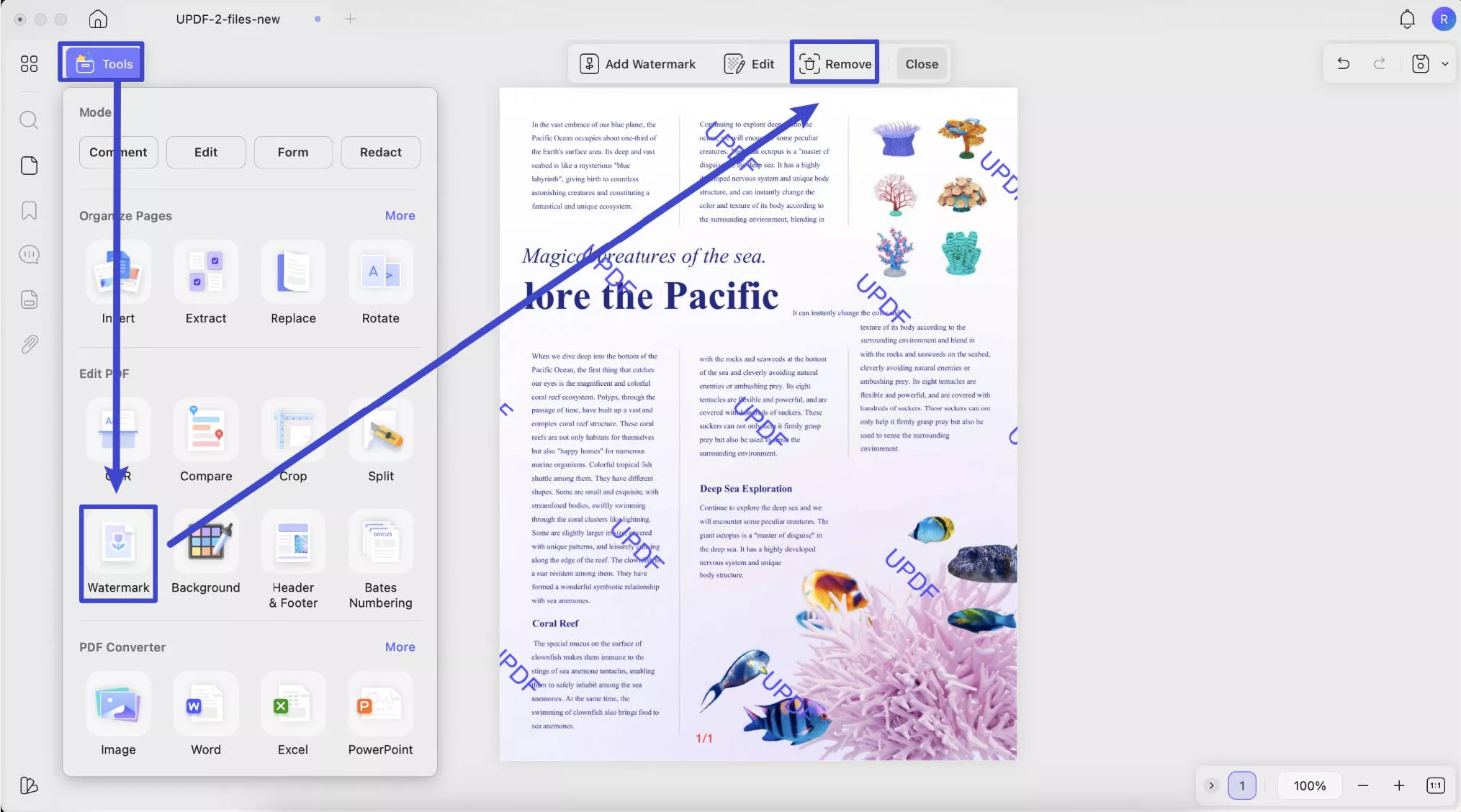Click the Extract pages icon
Screen dimensions: 1461x812
click(x=206, y=274)
